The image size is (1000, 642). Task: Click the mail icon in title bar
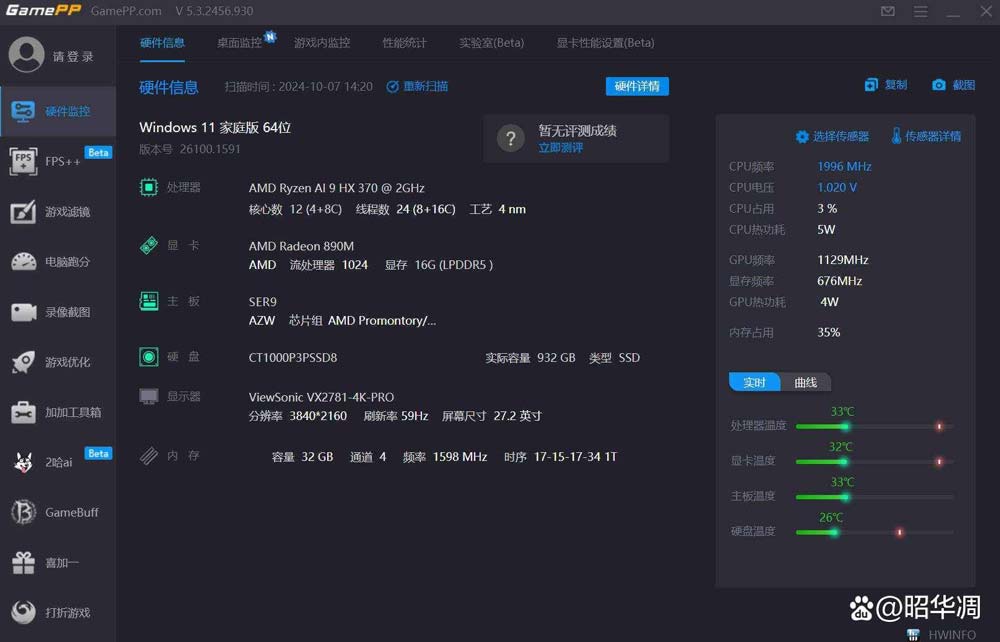click(x=888, y=11)
